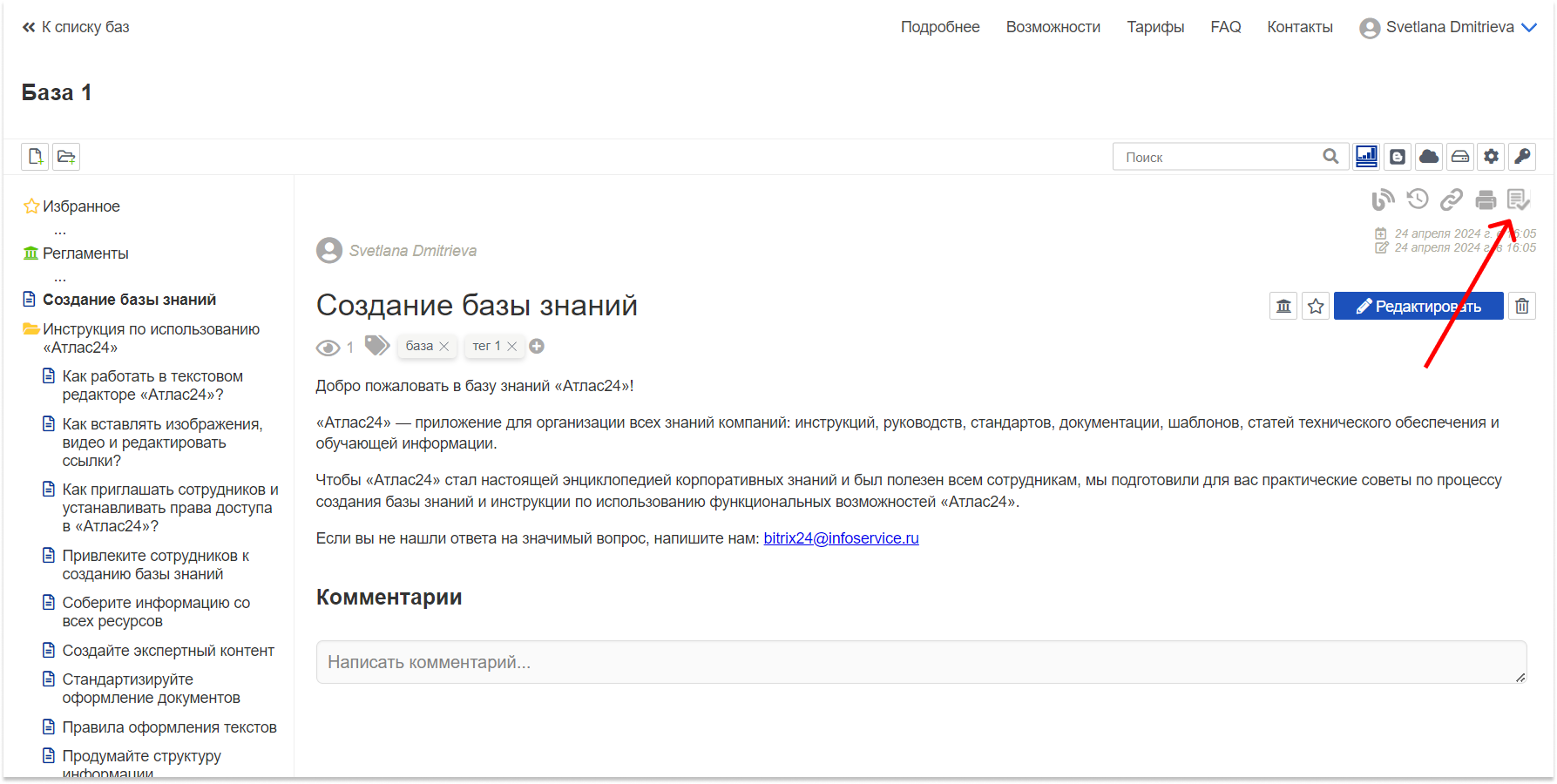Viewport: 1557px width, 784px height.
Task: Open the FAQ menu item
Action: point(1225,27)
